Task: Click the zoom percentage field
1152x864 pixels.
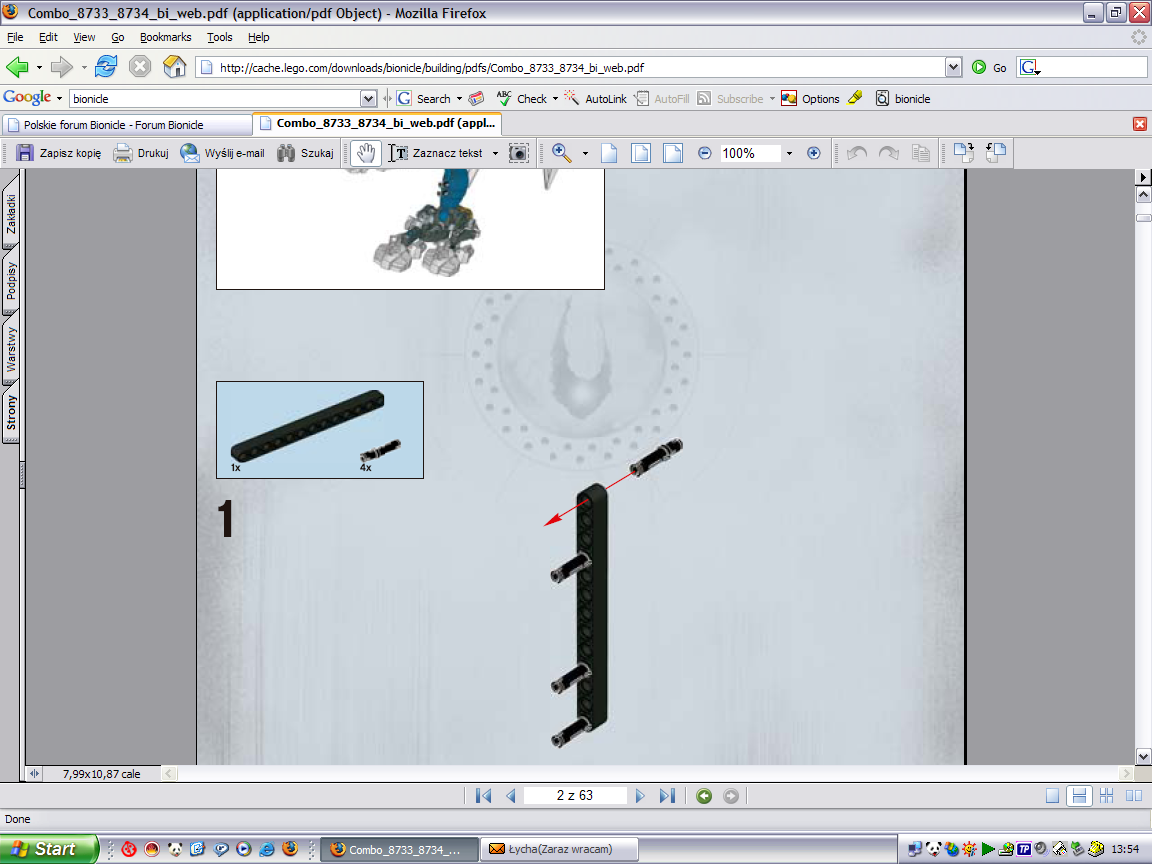Action: pyautogui.click(x=749, y=153)
